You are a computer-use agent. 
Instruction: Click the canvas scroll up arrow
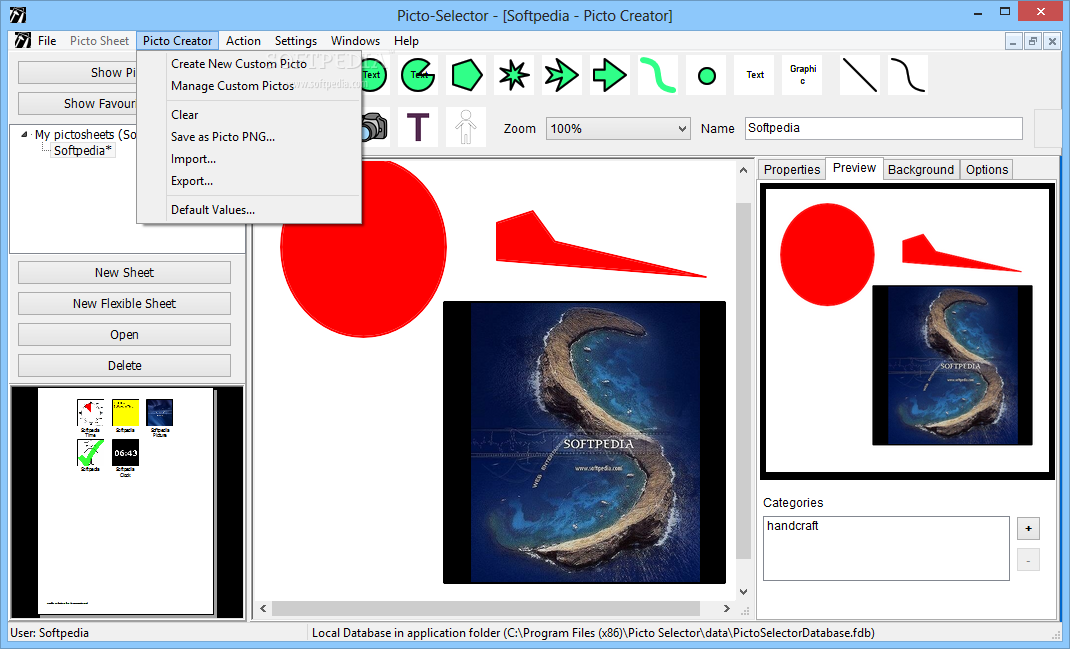(x=743, y=170)
